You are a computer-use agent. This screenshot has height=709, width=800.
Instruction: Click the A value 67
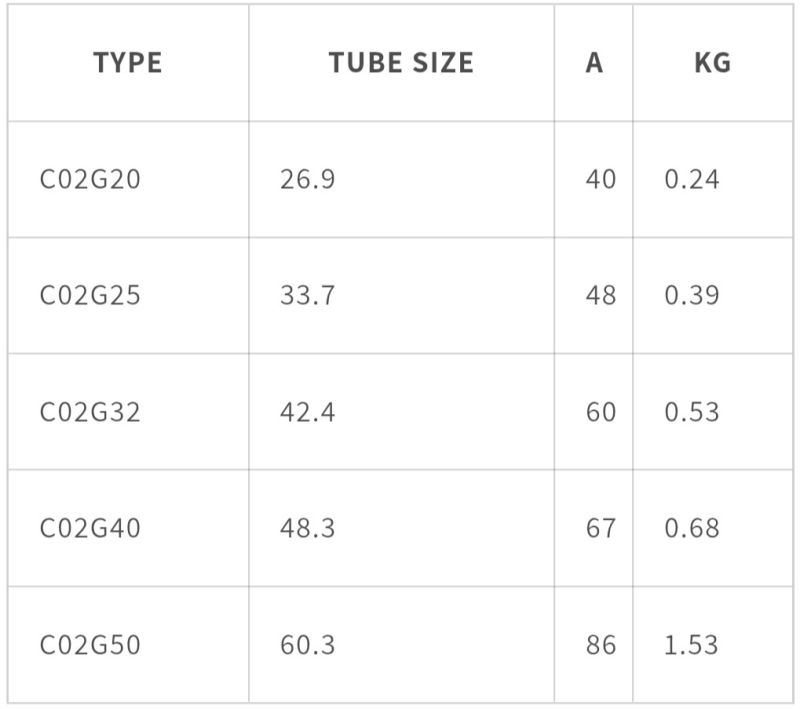(x=601, y=528)
